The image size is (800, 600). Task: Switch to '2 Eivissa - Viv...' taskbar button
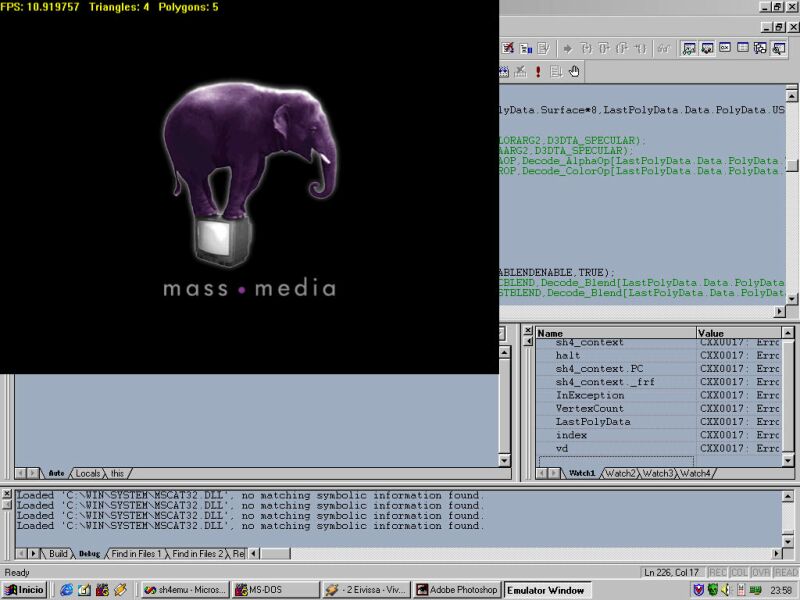pyautogui.click(x=366, y=590)
